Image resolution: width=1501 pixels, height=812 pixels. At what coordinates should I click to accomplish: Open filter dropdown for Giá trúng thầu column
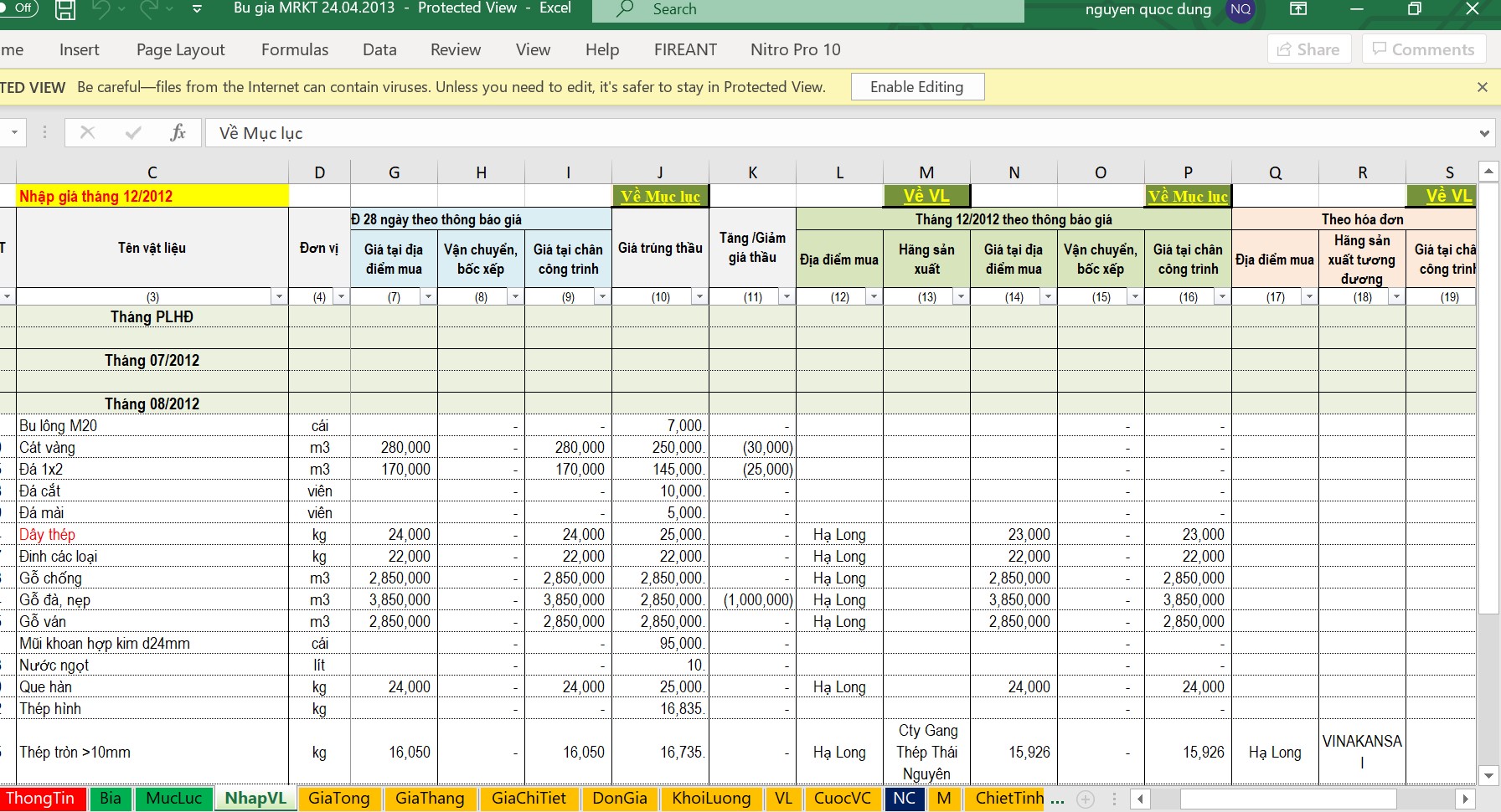pos(699,297)
